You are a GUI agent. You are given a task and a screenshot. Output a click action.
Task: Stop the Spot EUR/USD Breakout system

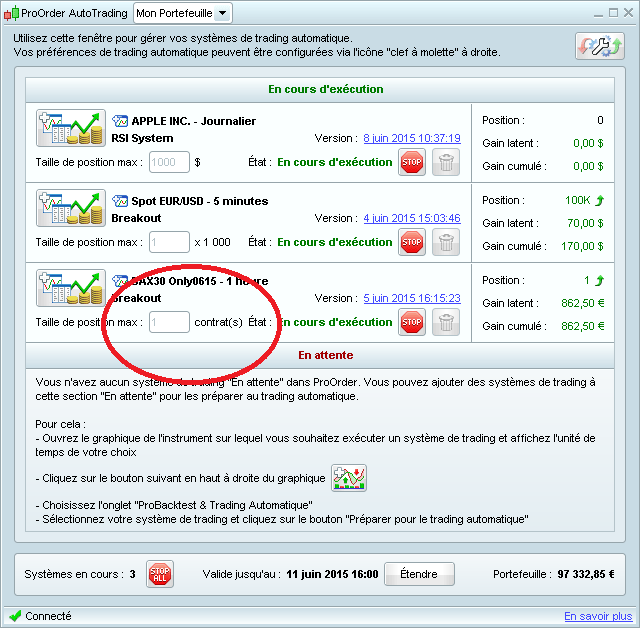pos(412,242)
